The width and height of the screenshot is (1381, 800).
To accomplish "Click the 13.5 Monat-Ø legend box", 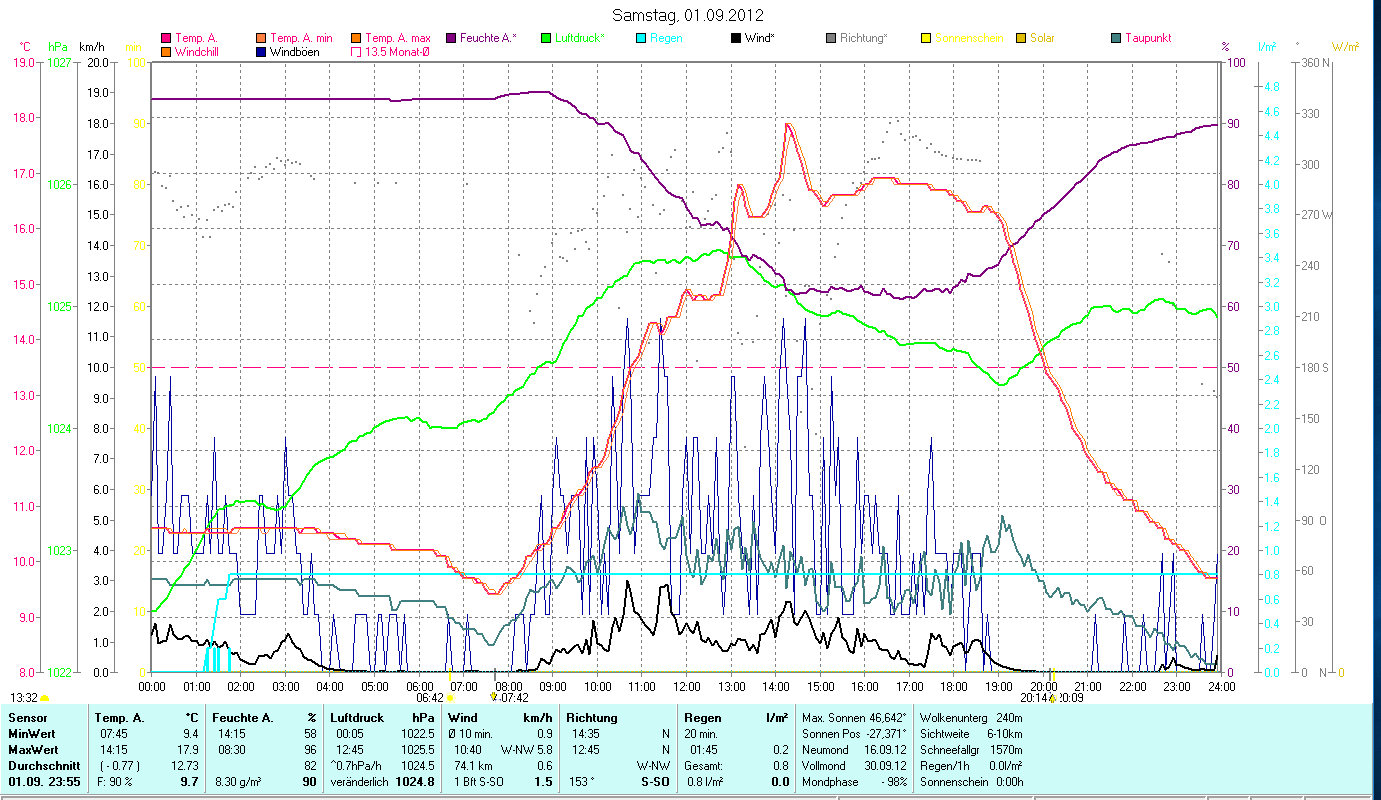I will point(356,51).
